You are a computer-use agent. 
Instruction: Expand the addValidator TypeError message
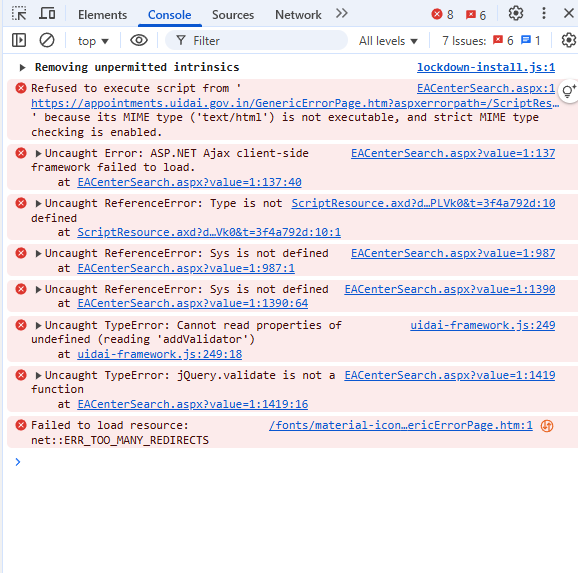38,326
